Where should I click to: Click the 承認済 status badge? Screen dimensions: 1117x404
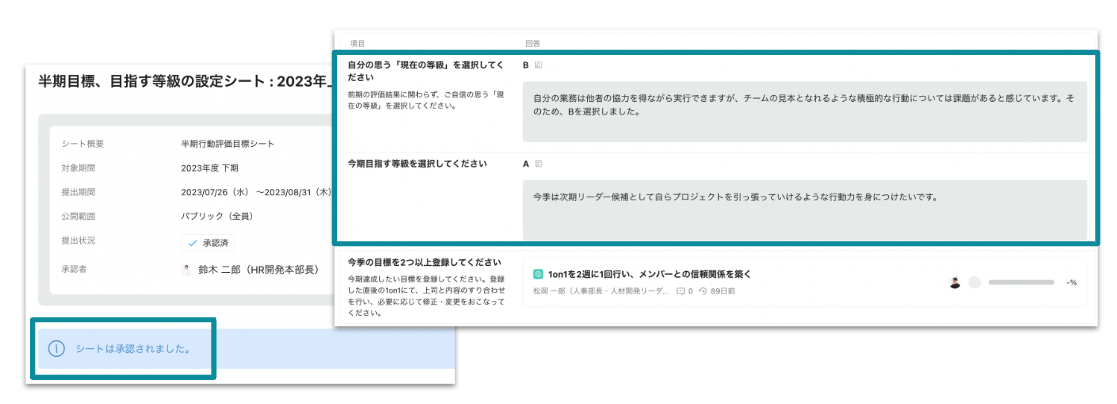[208, 243]
